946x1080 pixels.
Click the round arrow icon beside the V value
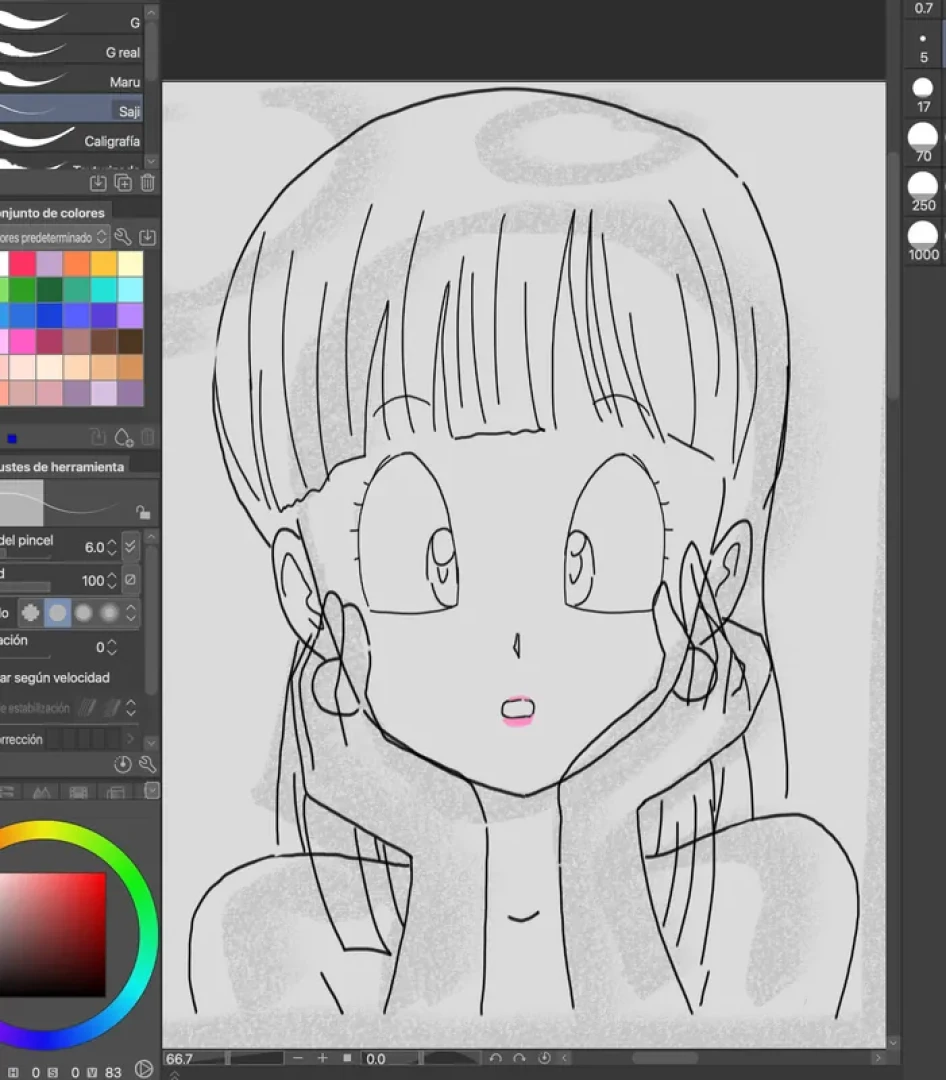click(143, 1069)
